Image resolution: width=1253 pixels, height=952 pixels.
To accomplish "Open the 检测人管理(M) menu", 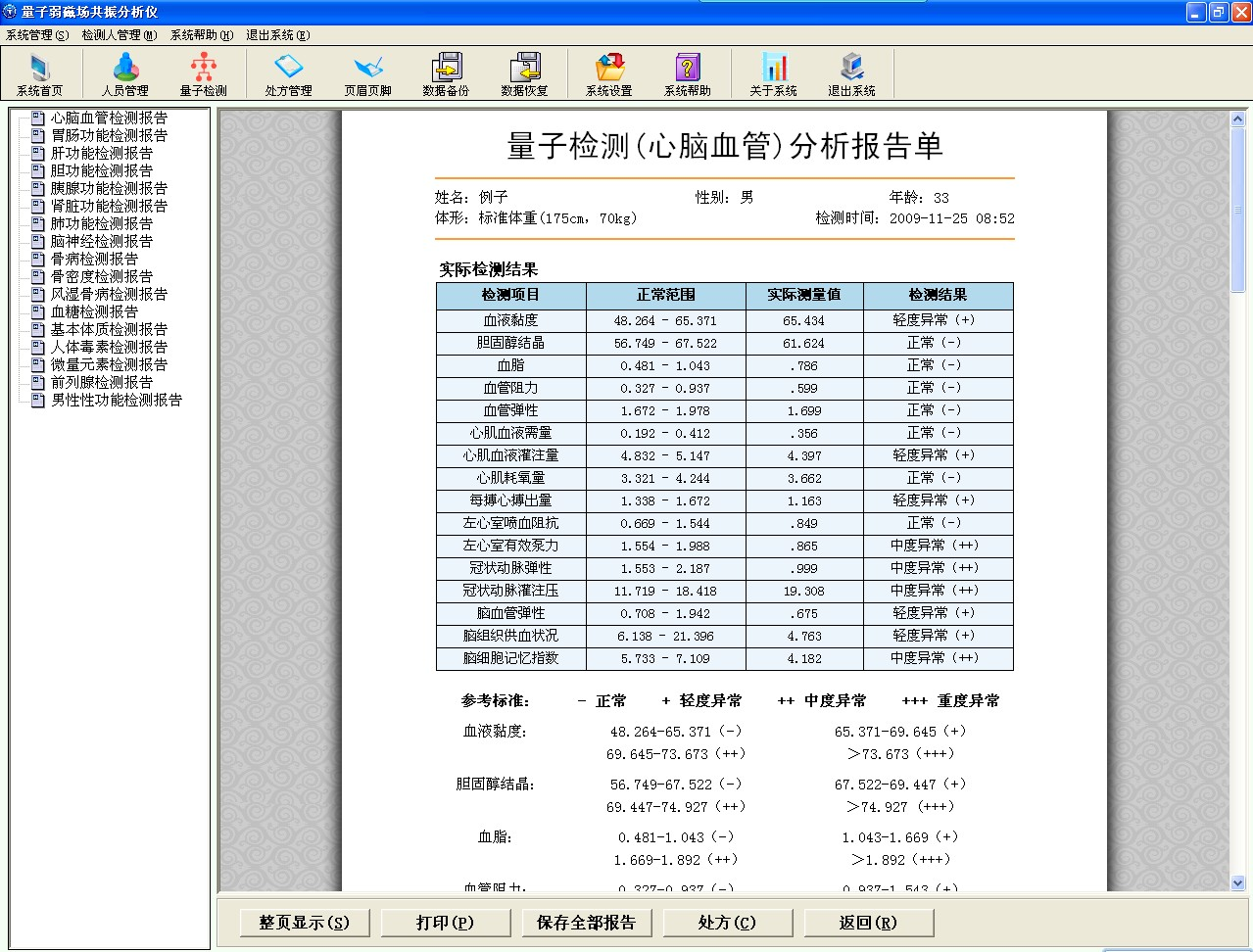I will (x=119, y=34).
